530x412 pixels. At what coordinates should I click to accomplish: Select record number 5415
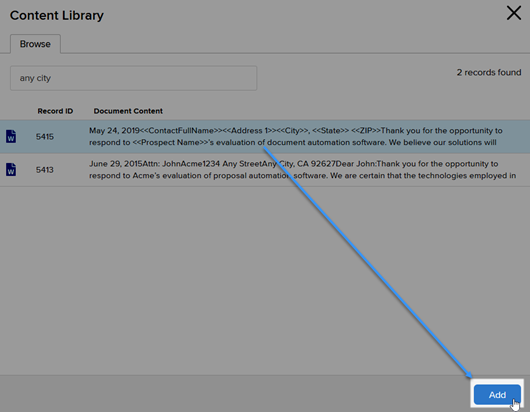(x=45, y=137)
